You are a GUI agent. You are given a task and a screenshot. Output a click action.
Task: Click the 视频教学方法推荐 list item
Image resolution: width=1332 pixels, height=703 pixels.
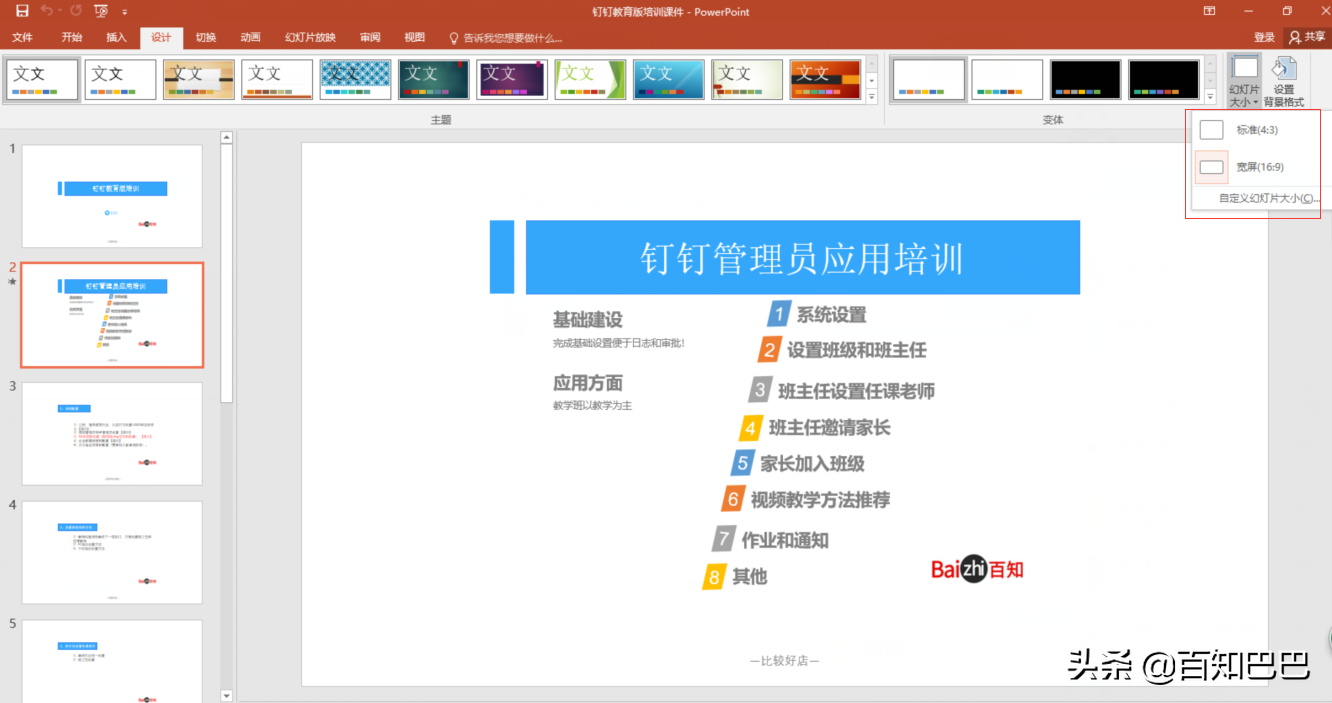820,500
